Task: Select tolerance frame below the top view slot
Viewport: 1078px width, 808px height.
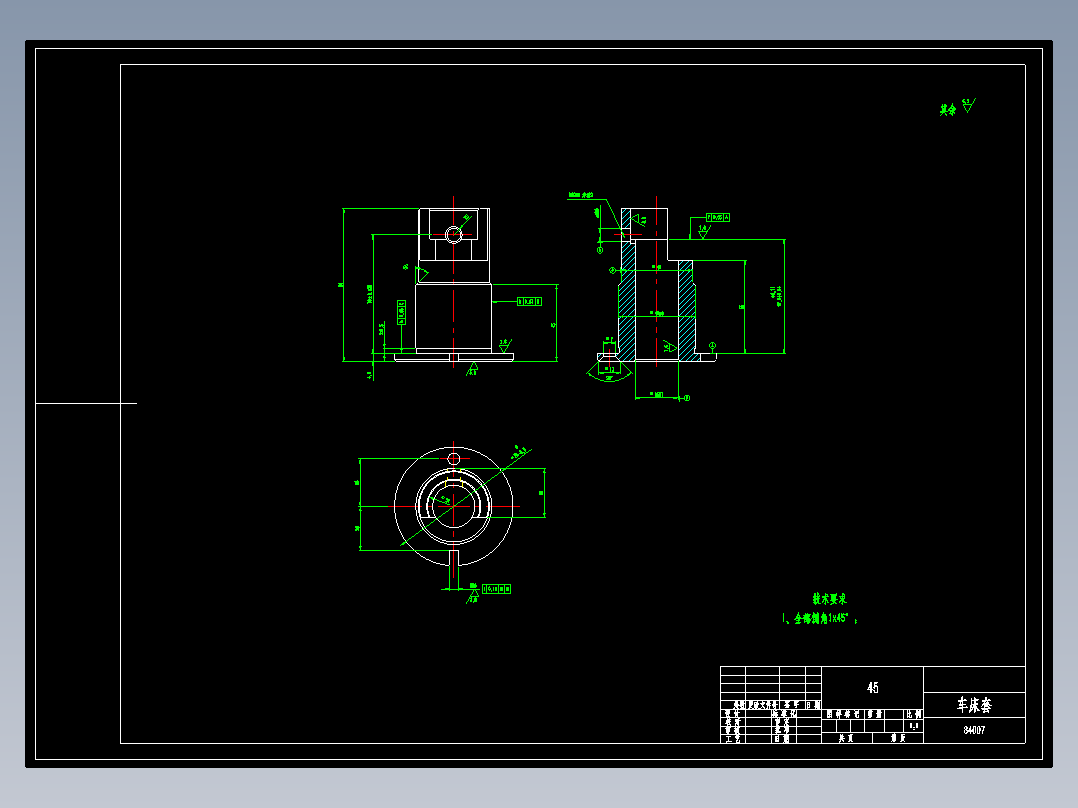Action: 496,589
